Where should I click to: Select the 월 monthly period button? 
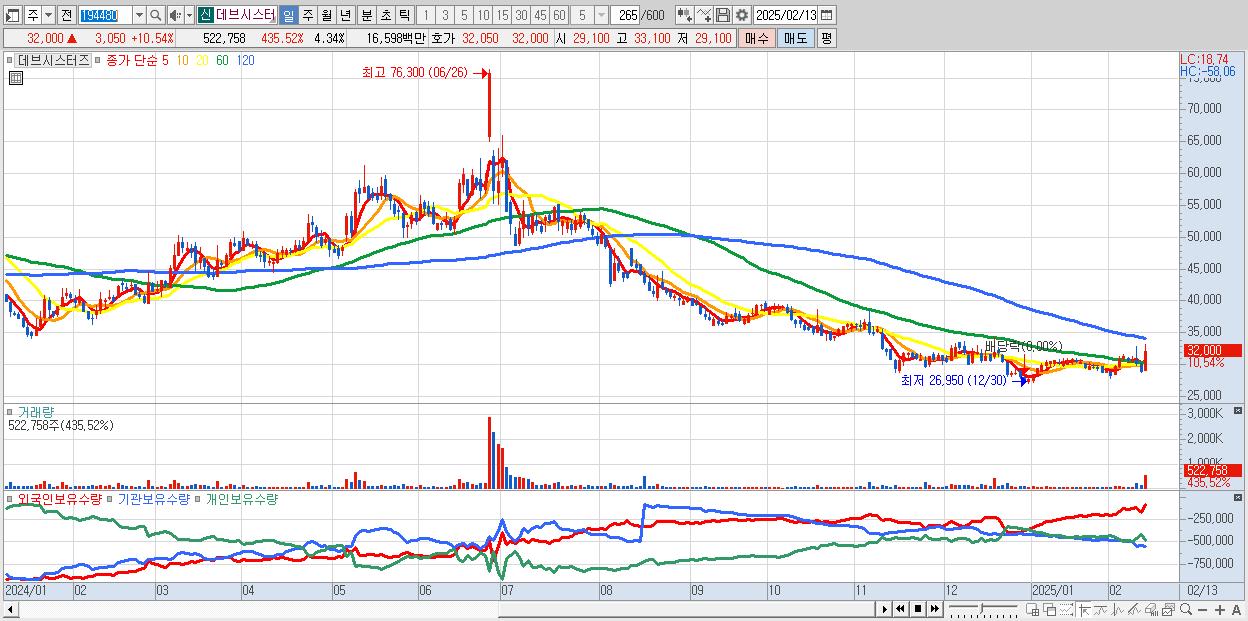[x=326, y=15]
